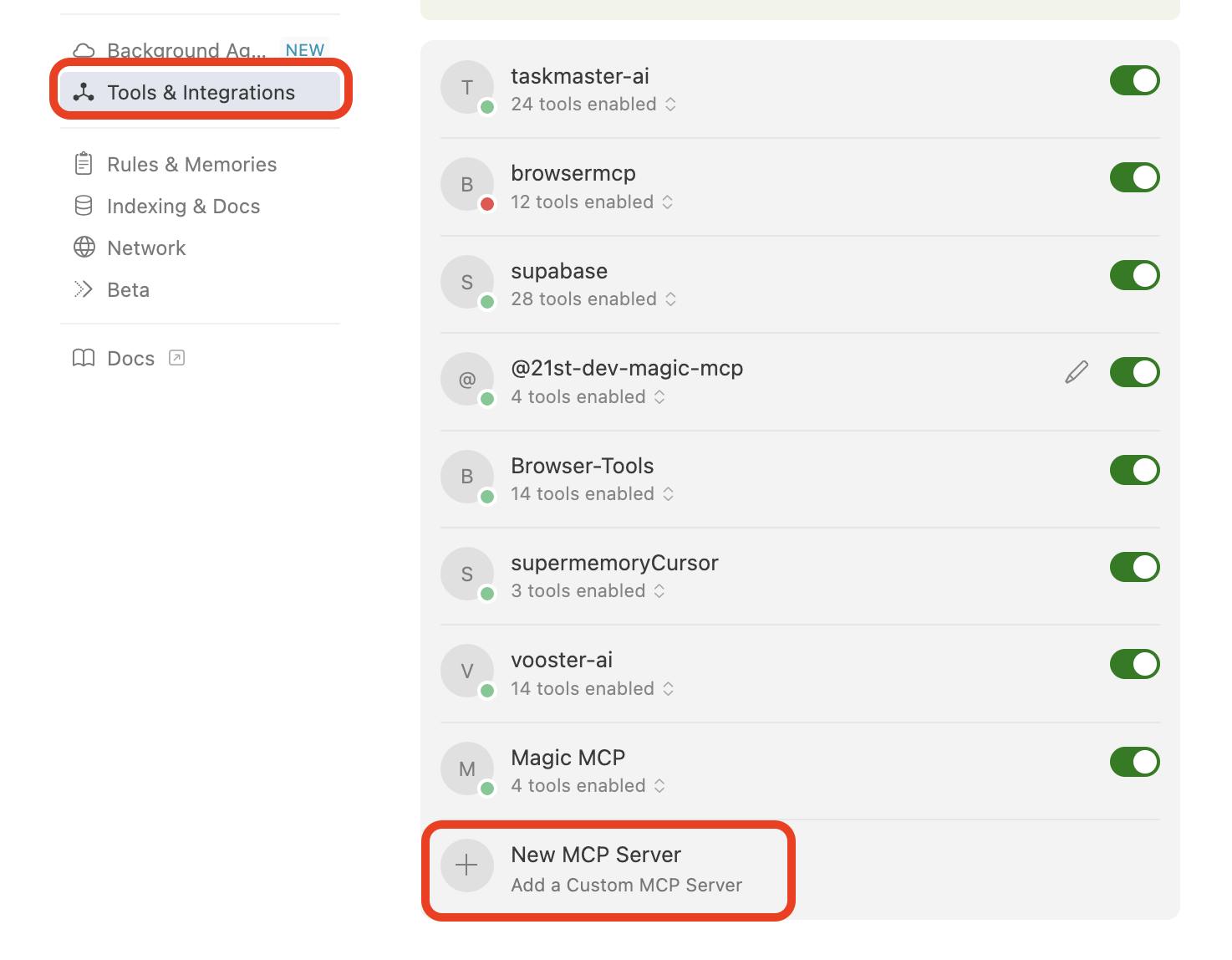This screenshot has height=960, width=1232.
Task: Click the Rules & Memories clipboard icon
Action: [84, 164]
